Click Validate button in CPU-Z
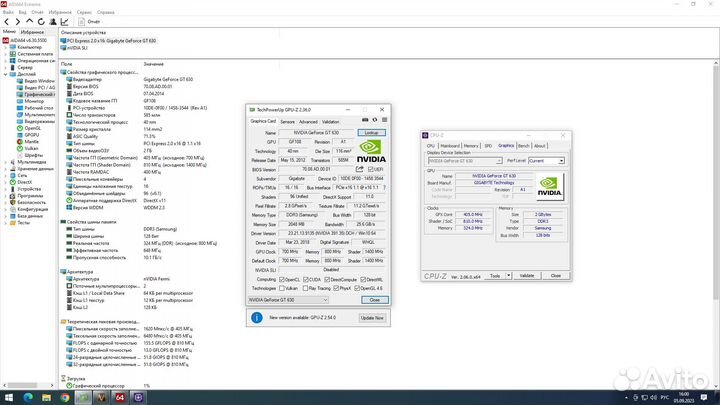720x405 pixels. pos(527,276)
